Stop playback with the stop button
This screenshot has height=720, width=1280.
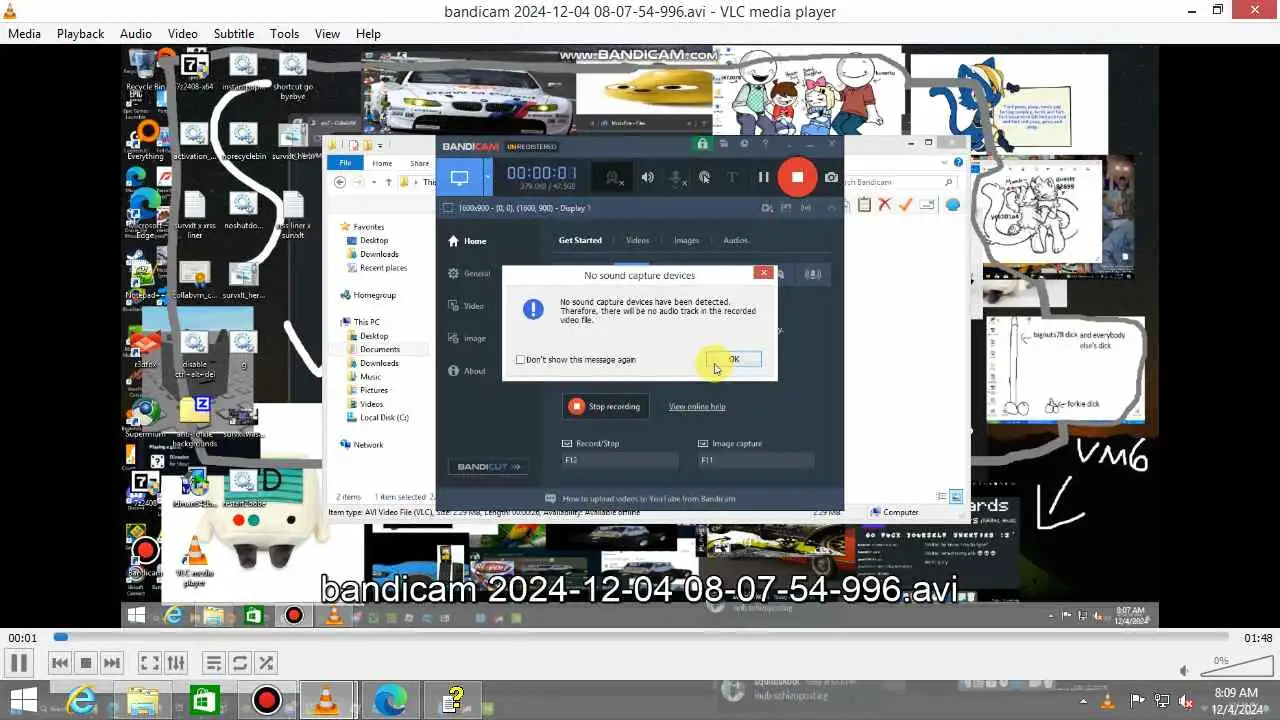tap(86, 662)
